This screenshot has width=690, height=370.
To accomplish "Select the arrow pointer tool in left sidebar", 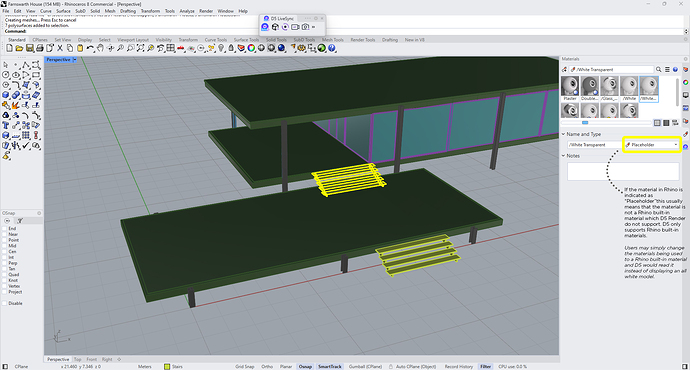I will (6, 65).
